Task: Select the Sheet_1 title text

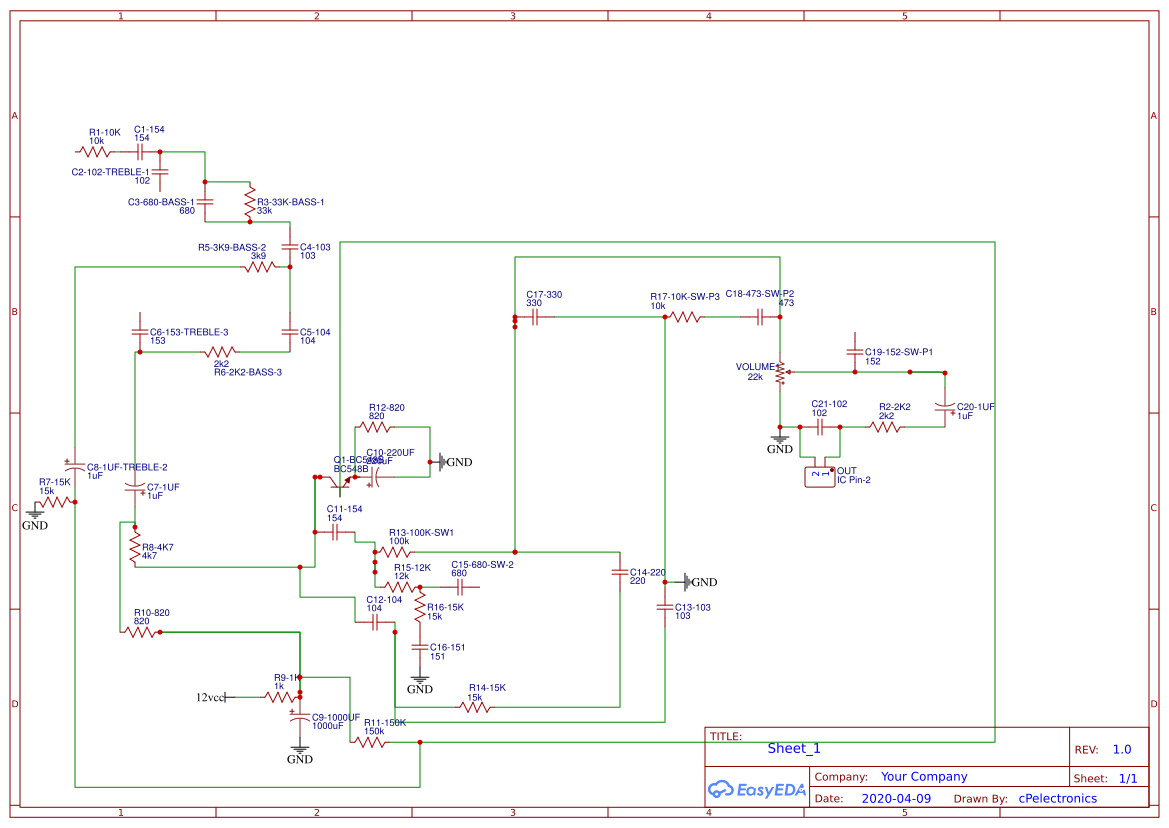Action: (794, 748)
